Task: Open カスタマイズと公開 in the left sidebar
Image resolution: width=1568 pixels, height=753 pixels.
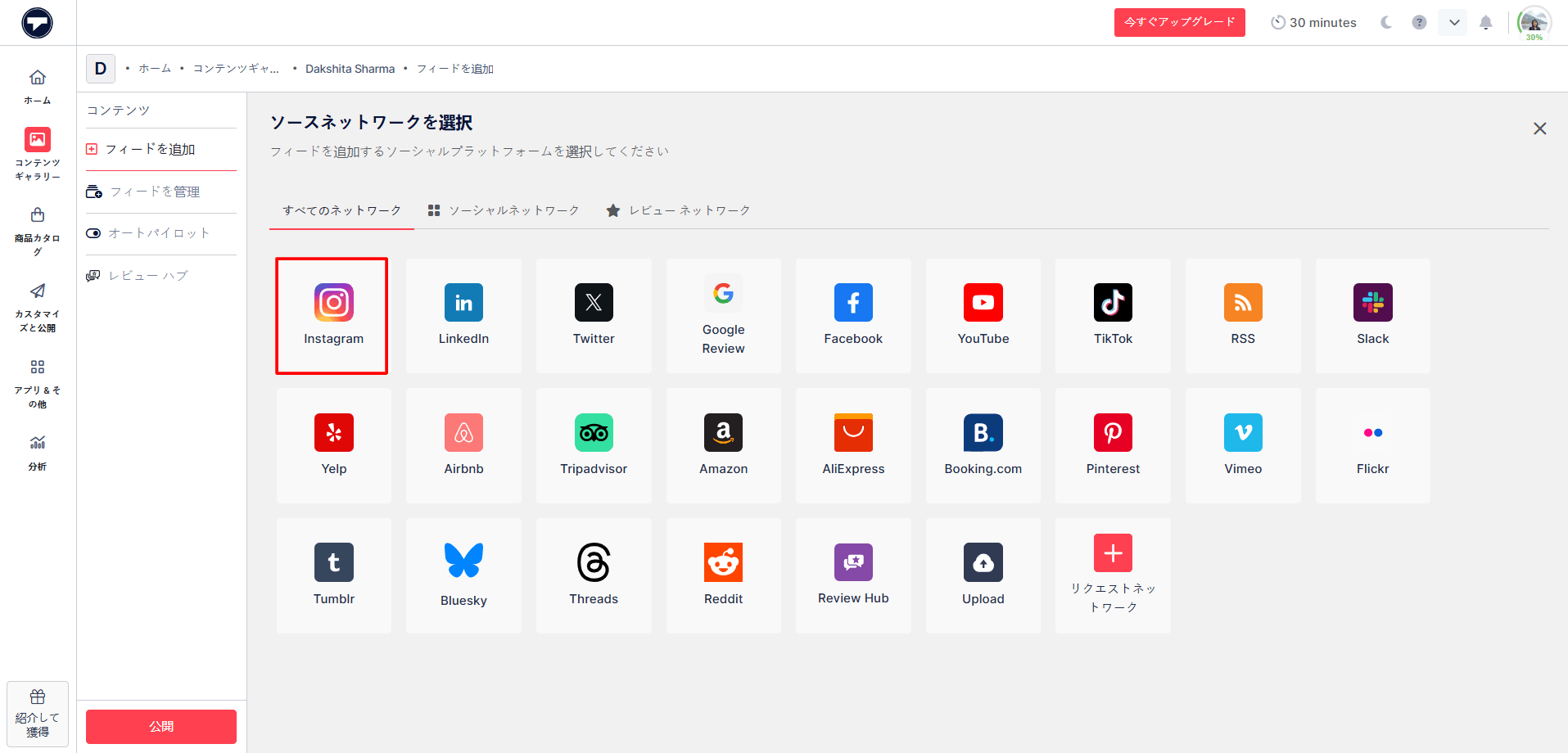Action: (38, 308)
